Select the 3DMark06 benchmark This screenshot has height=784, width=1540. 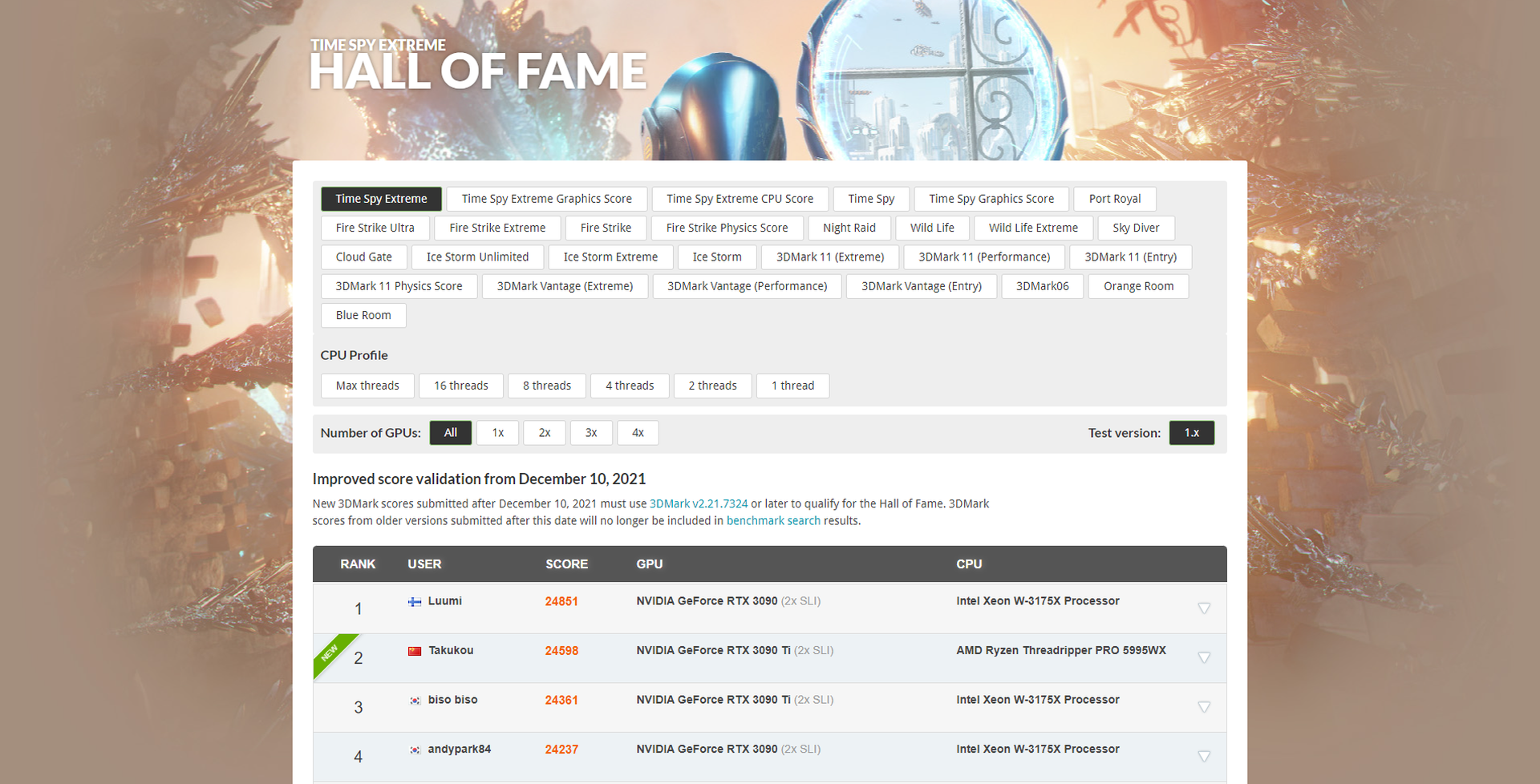tap(1042, 286)
